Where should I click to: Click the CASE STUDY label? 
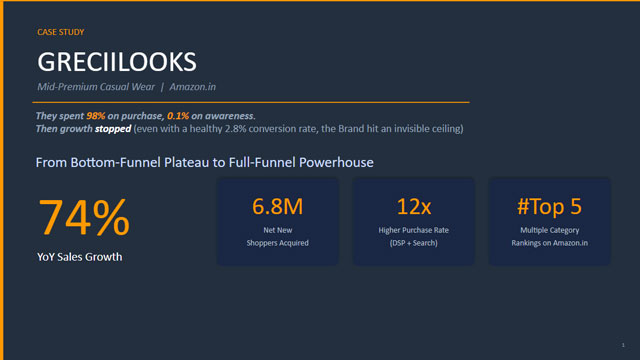point(60,32)
